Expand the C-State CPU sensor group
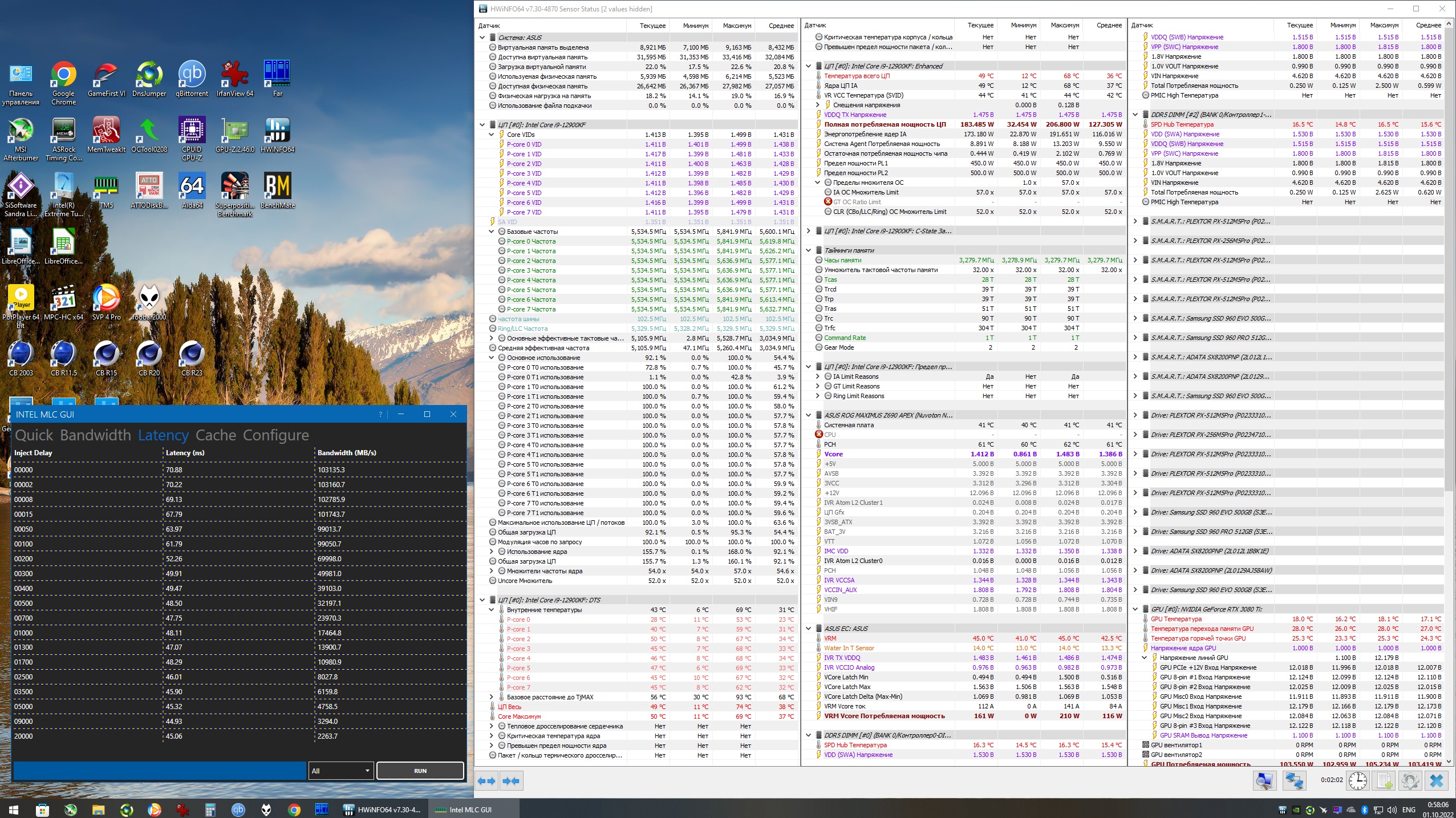 [x=808, y=231]
